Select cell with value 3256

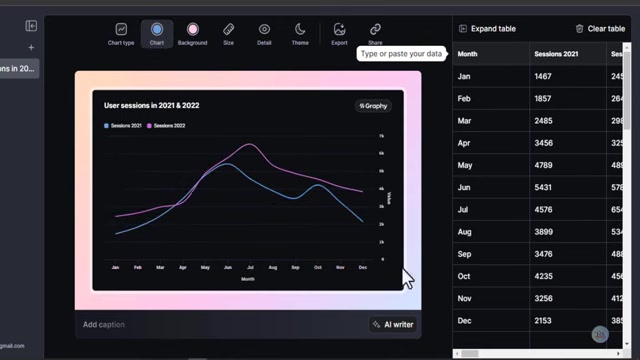click(568, 298)
